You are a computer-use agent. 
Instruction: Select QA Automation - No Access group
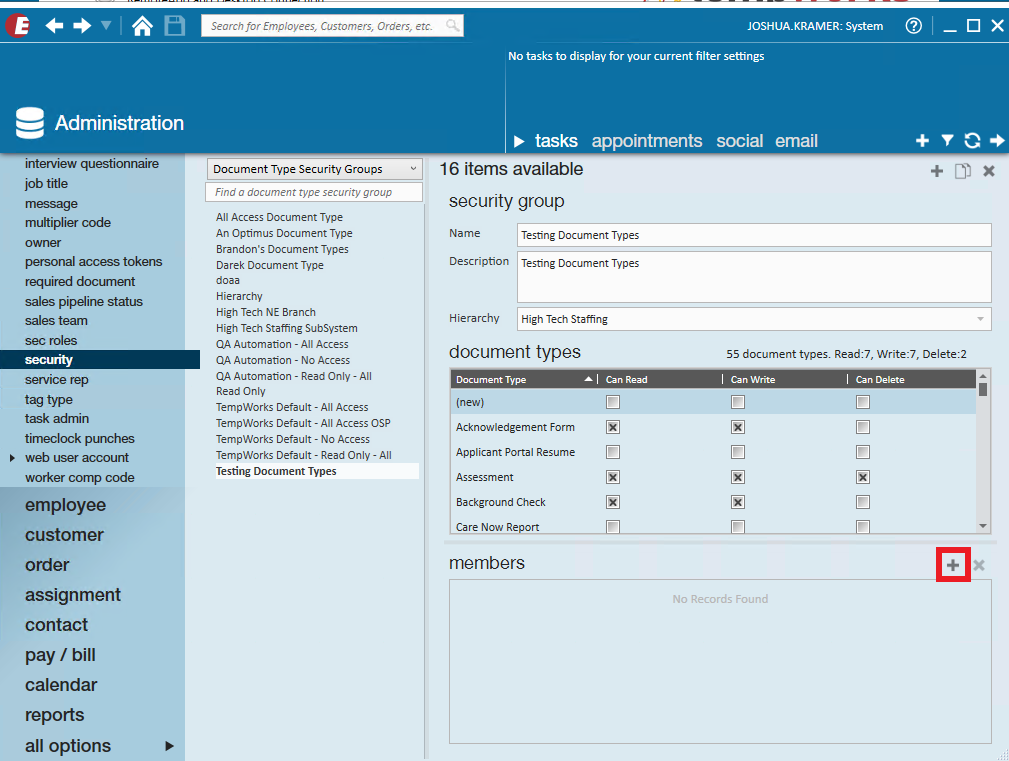[283, 360]
